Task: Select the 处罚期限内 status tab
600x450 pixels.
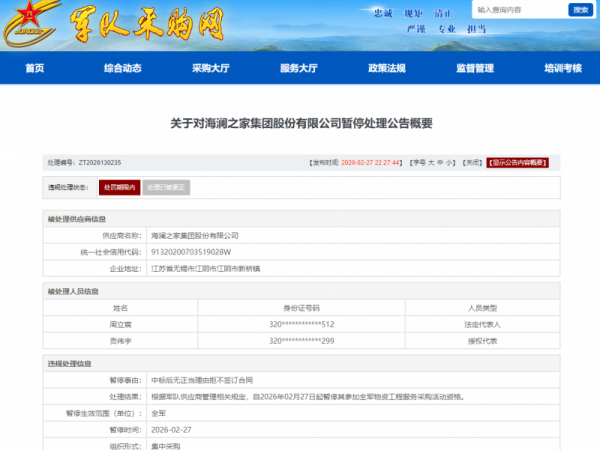Action: [x=119, y=187]
